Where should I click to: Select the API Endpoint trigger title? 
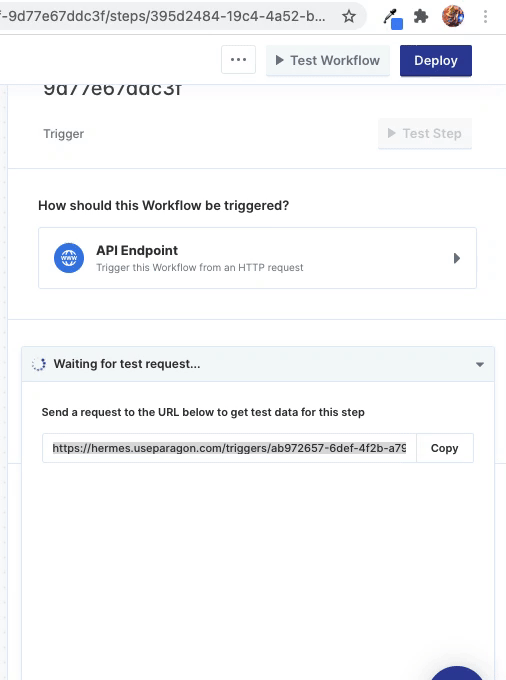(x=137, y=250)
